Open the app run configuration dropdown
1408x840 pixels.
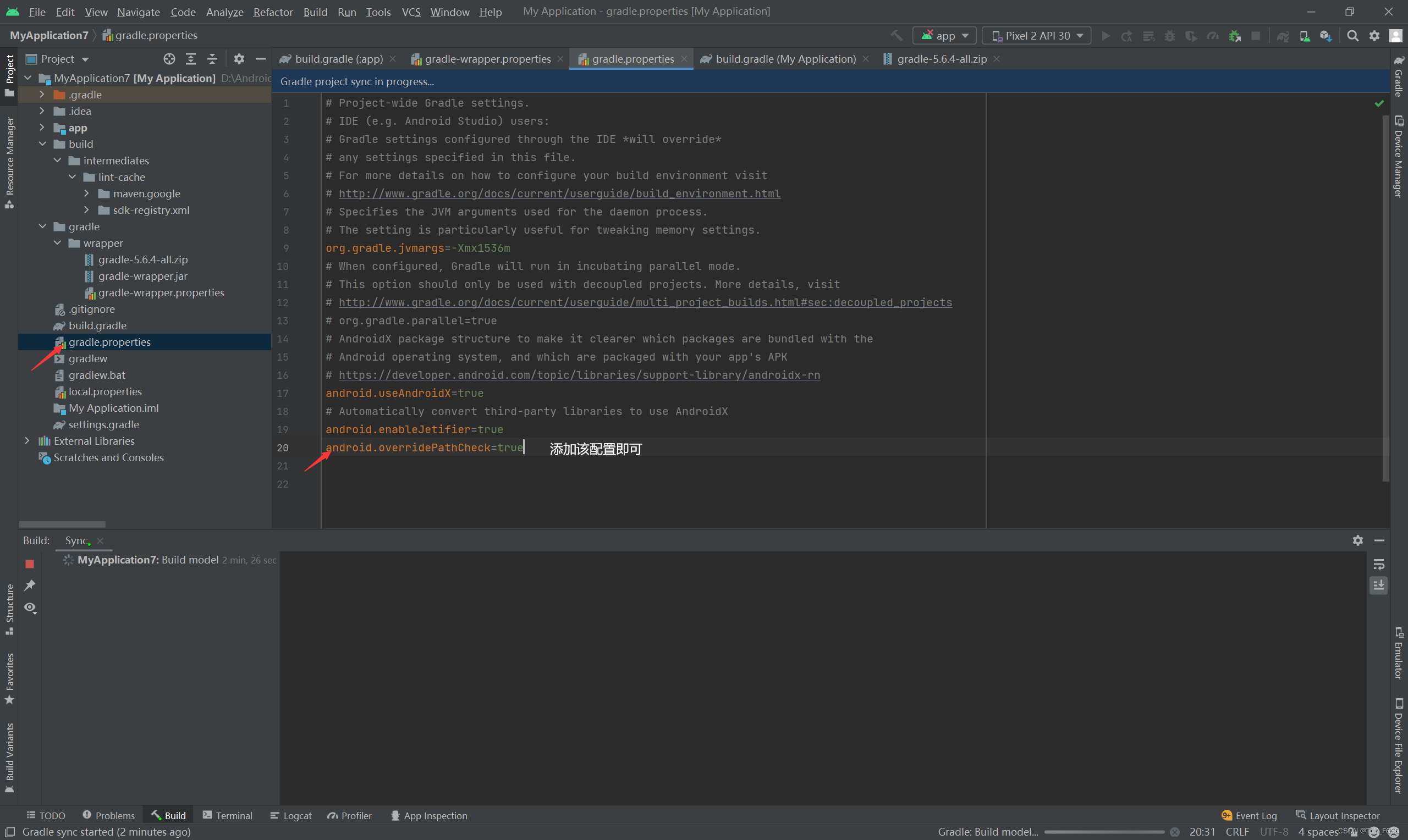[x=944, y=36]
